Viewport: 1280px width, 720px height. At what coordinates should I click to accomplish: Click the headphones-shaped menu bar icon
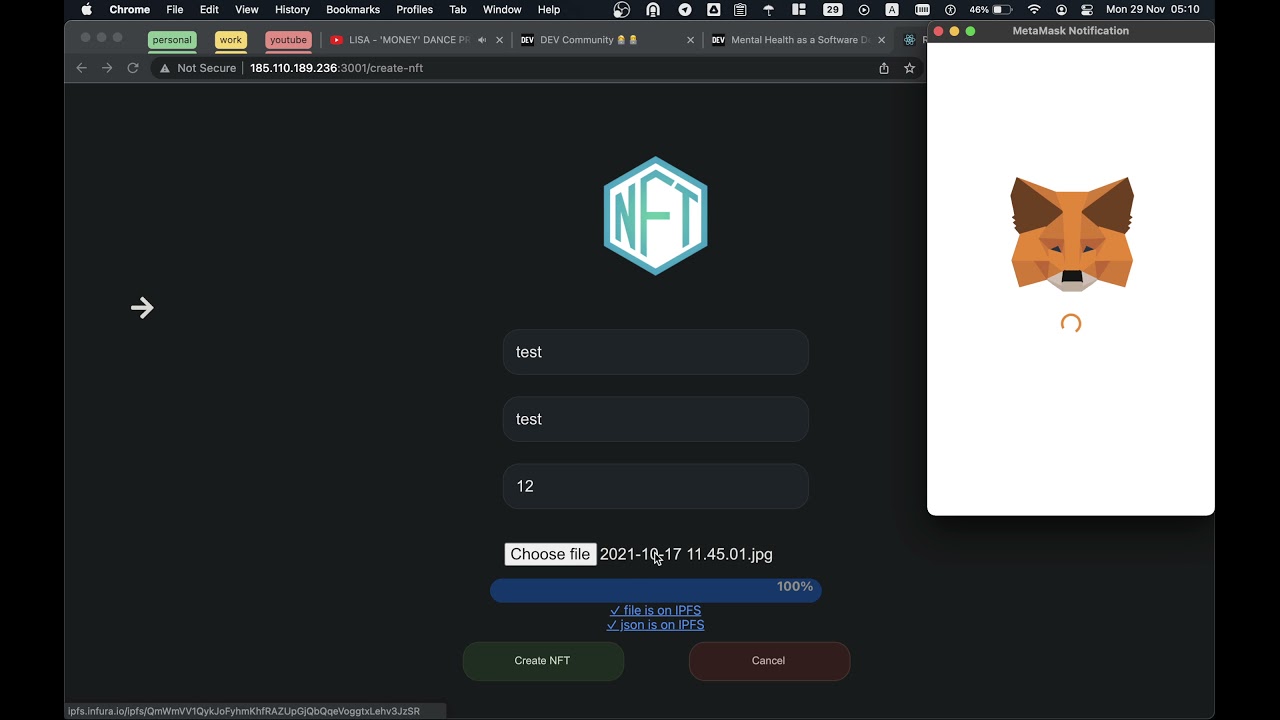[x=653, y=10]
